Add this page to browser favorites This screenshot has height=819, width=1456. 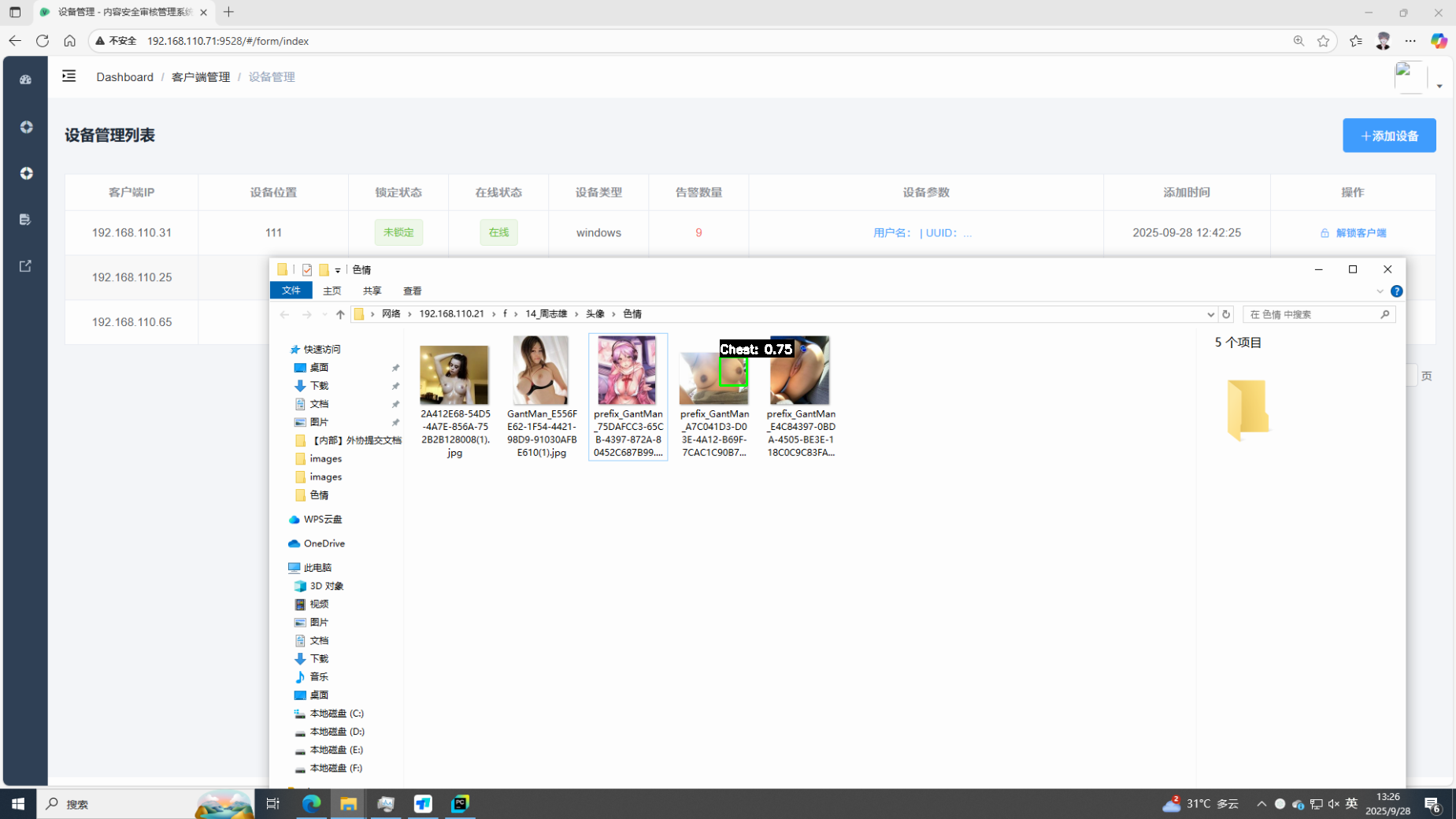pos(1323,41)
